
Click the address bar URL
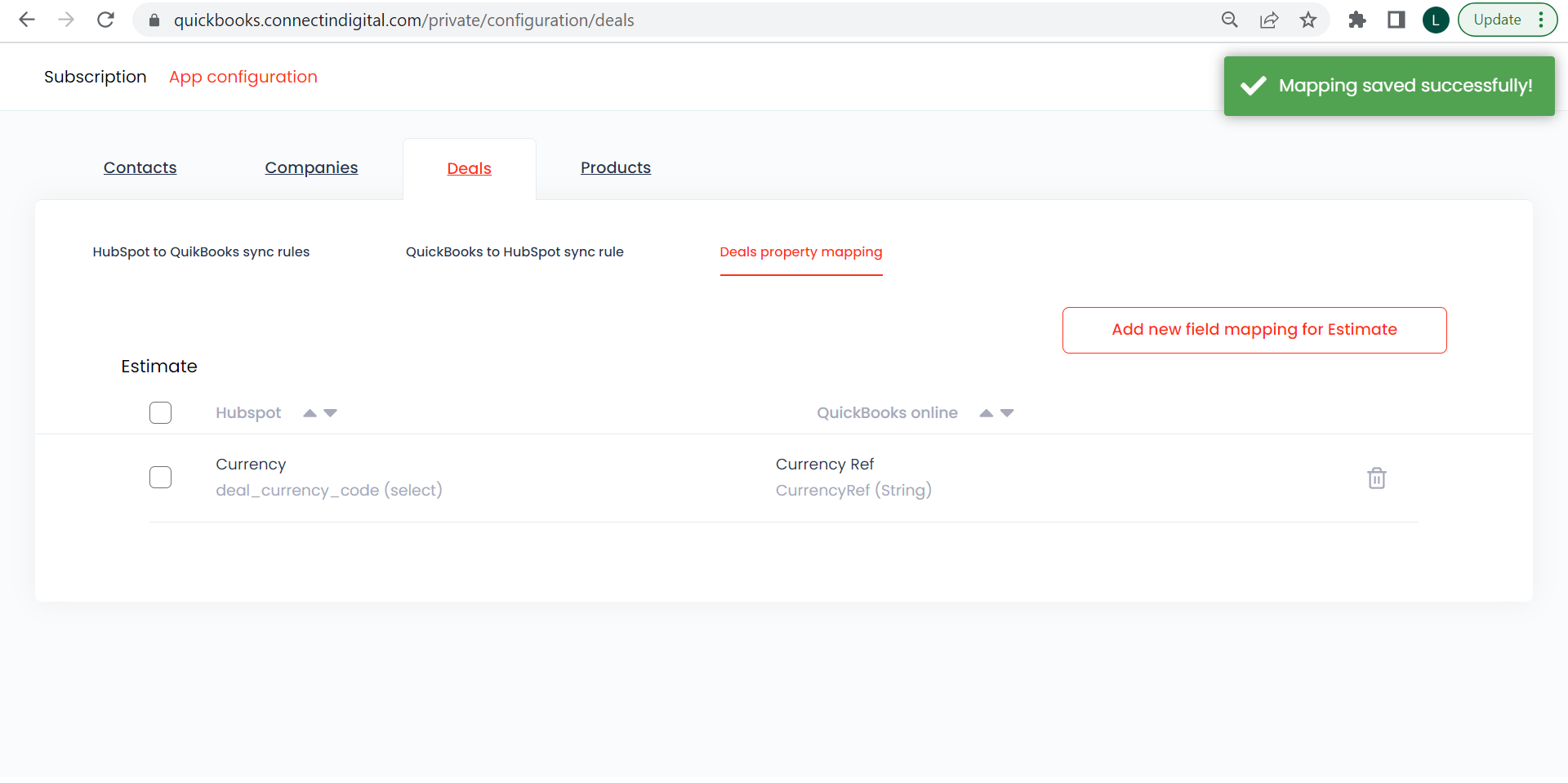click(404, 20)
